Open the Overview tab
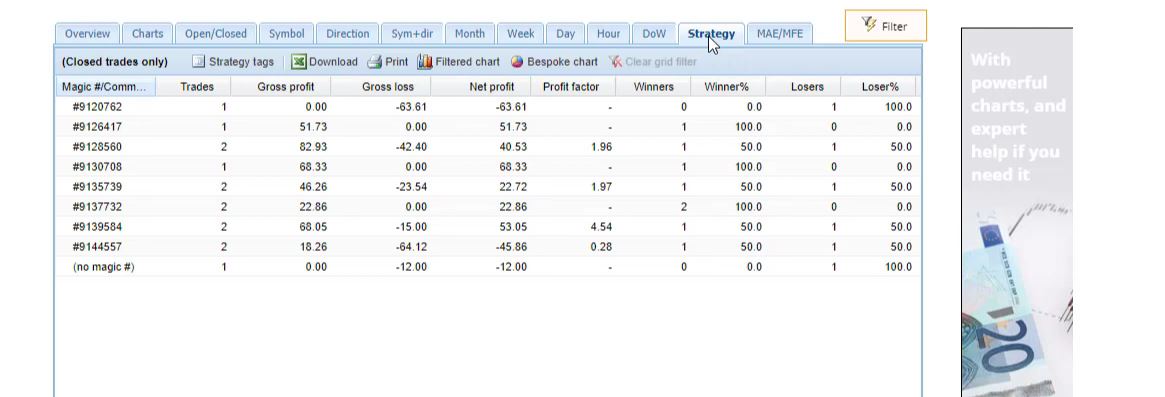The image size is (1165, 397). (87, 33)
